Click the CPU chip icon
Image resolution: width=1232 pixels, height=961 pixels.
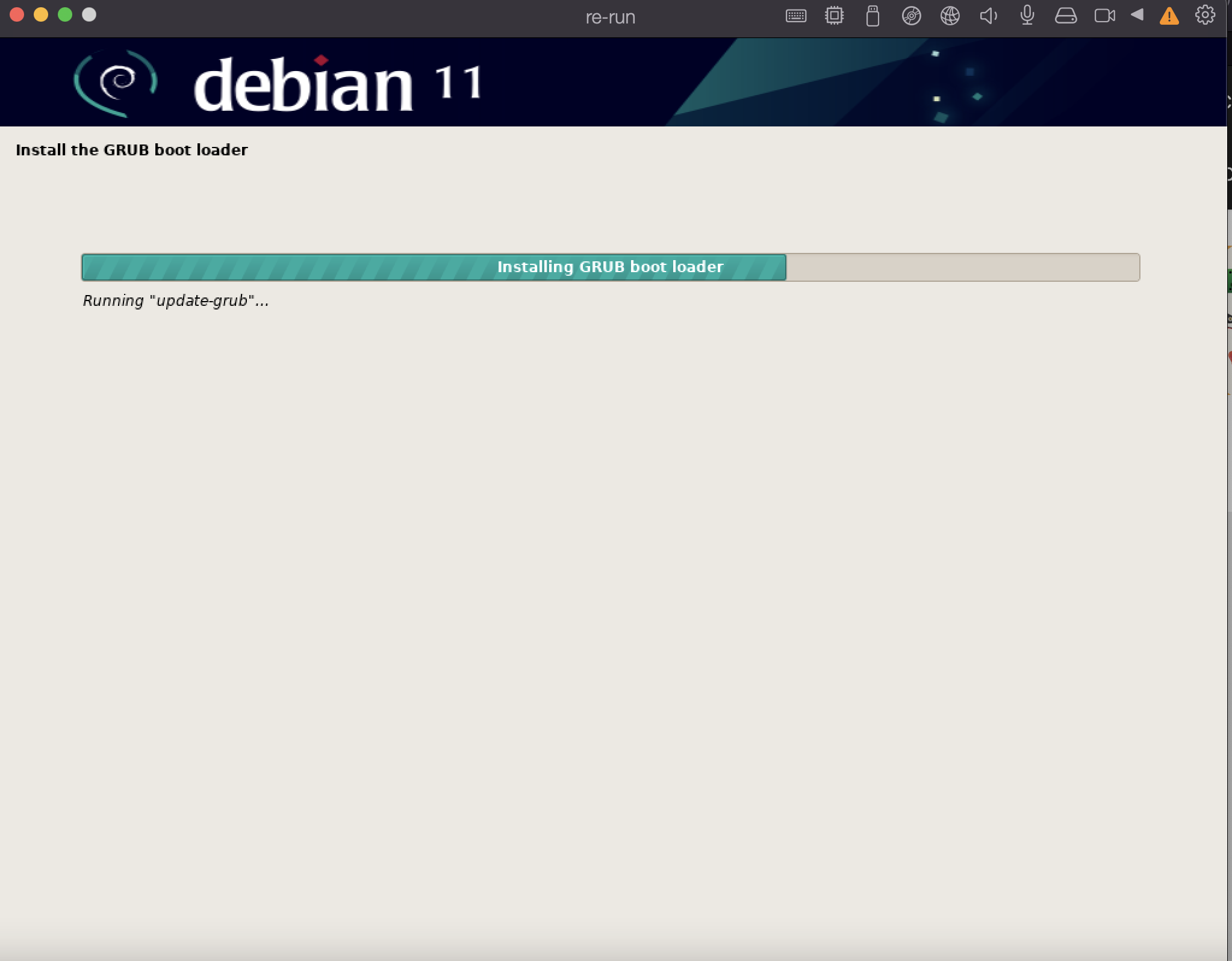tap(834, 16)
